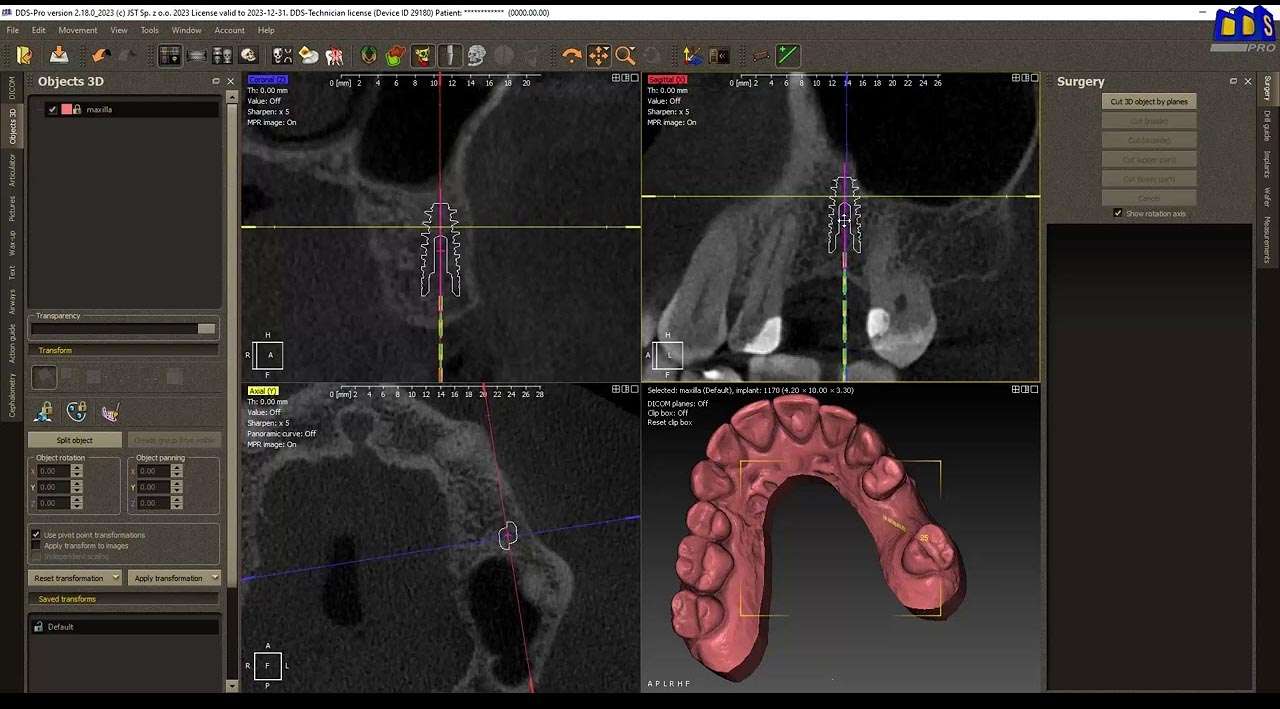Open the Apply transformation dropdown arrow
The image size is (1280, 709).
pyautogui.click(x=214, y=578)
